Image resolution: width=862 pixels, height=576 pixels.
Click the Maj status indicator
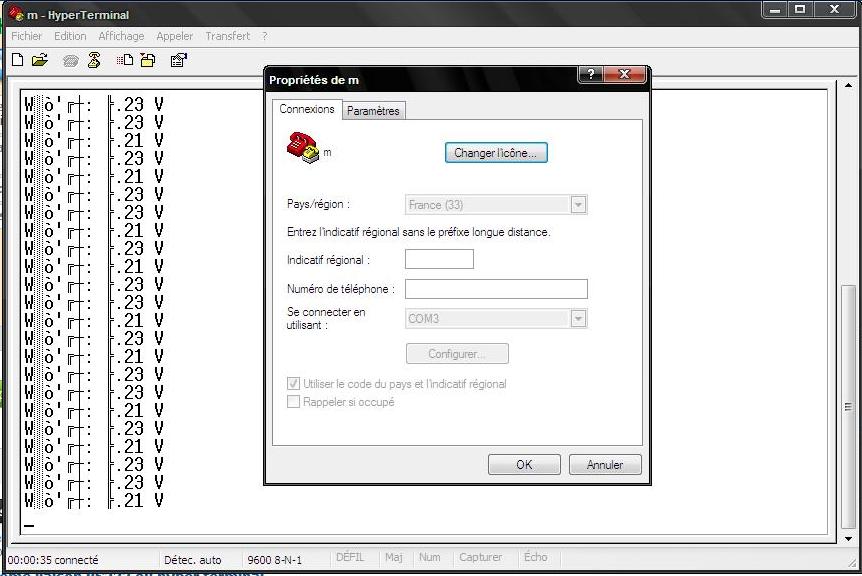tap(394, 557)
